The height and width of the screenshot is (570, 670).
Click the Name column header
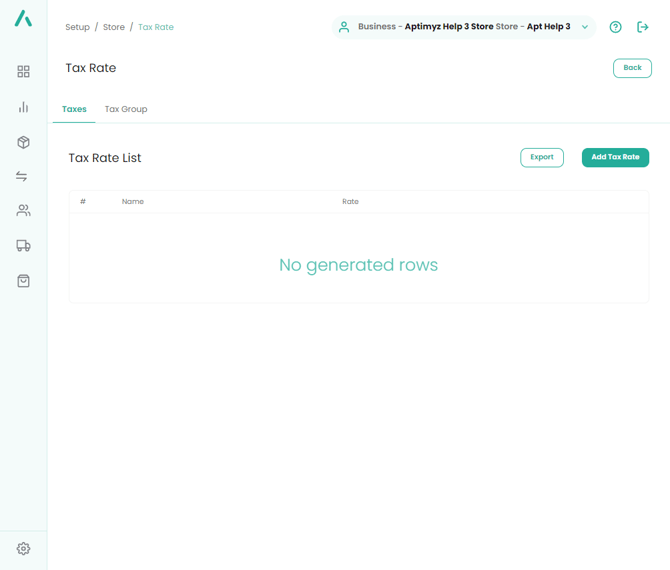coord(133,202)
